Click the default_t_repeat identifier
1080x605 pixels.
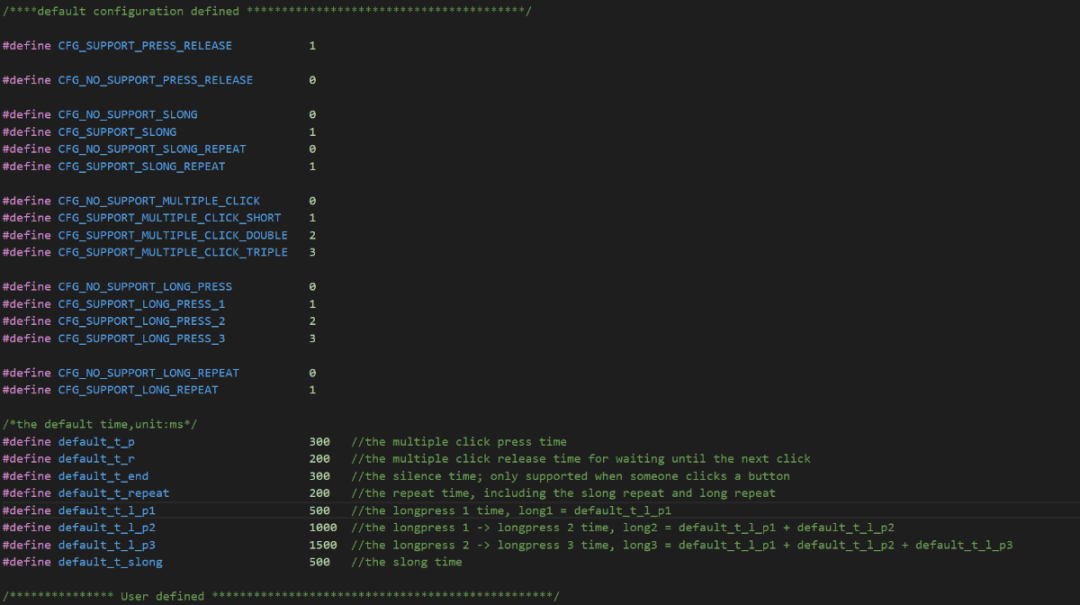(113, 493)
